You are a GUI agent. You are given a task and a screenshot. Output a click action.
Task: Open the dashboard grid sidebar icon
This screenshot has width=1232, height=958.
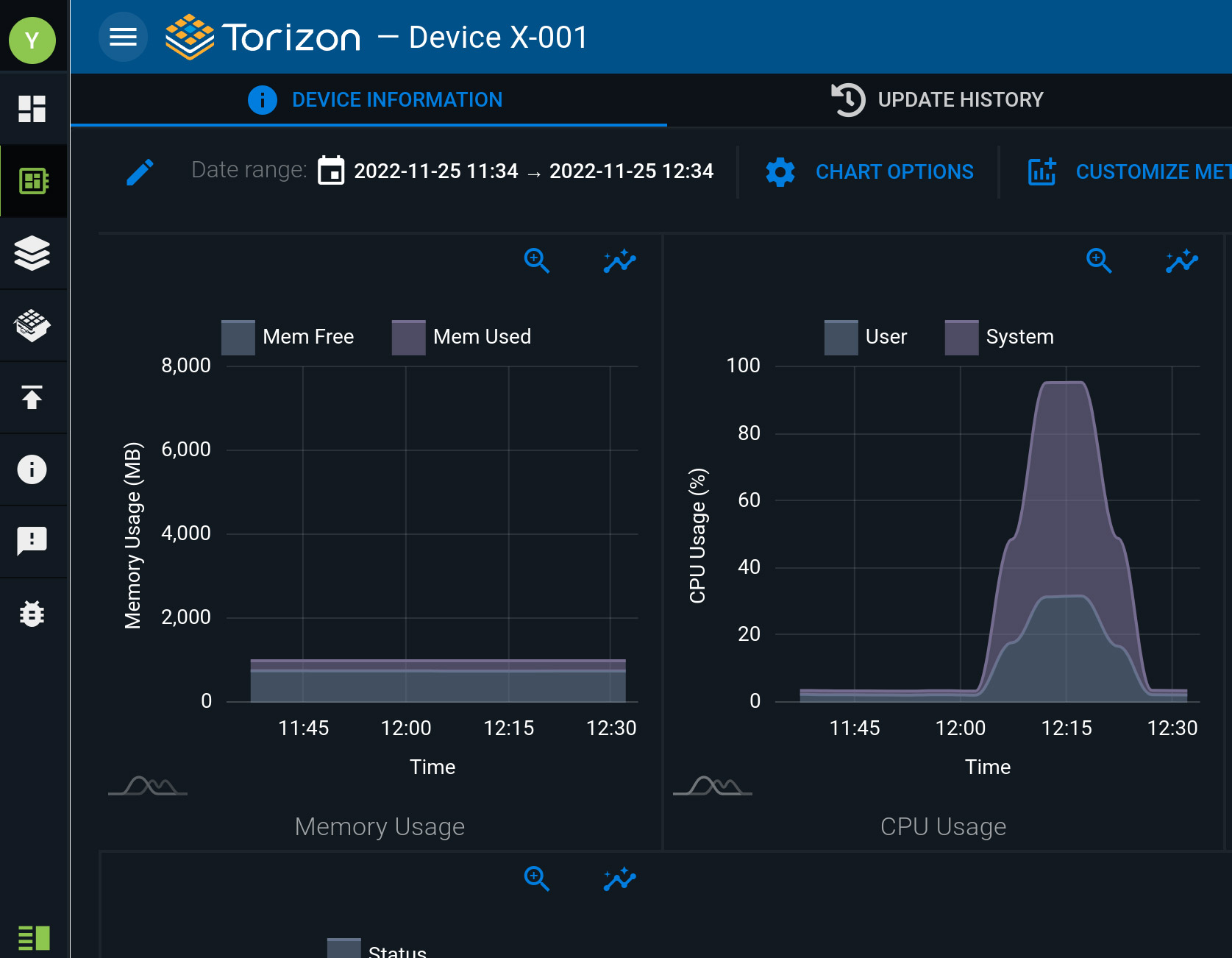32,109
